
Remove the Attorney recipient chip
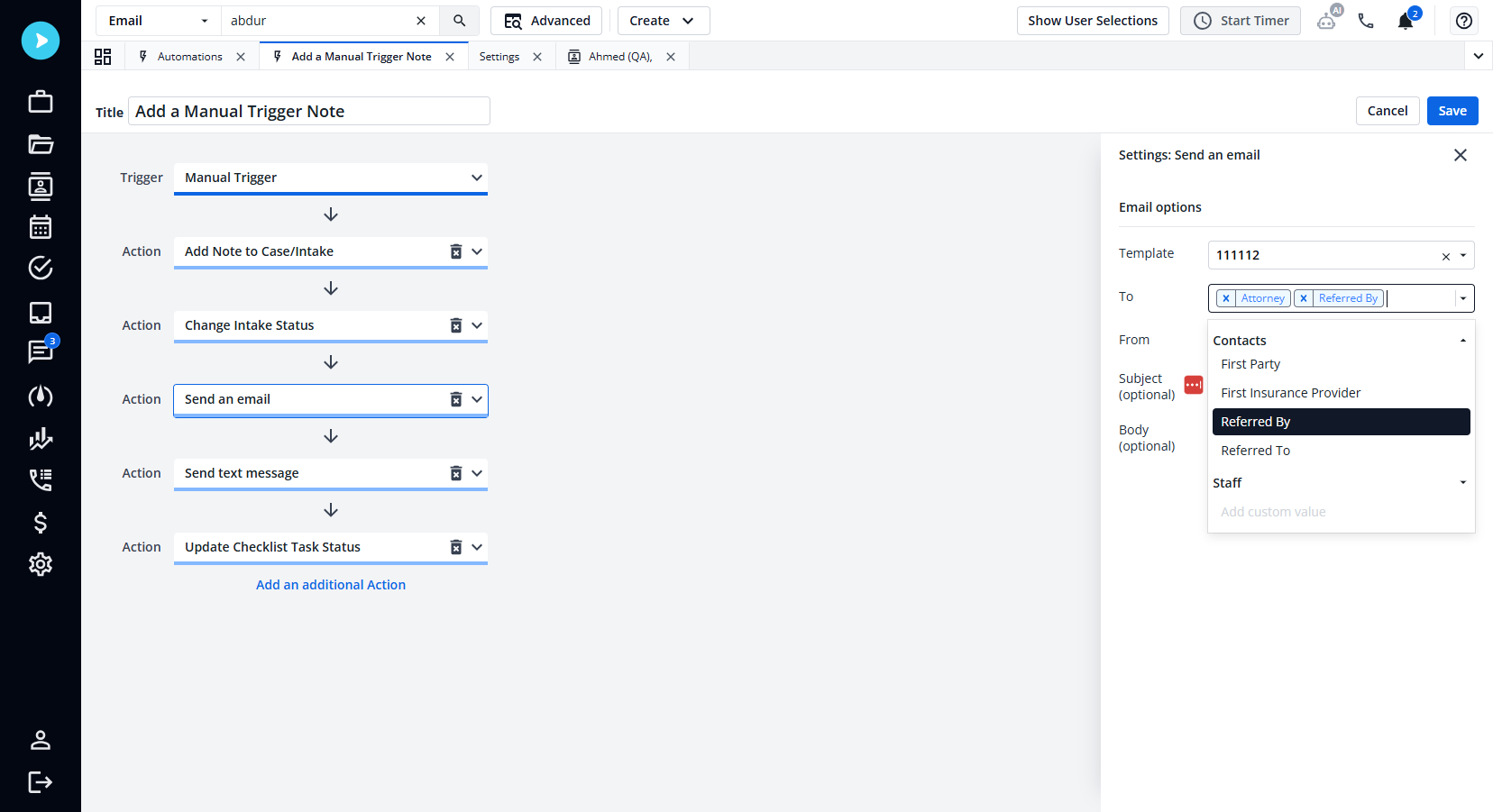tap(1226, 297)
